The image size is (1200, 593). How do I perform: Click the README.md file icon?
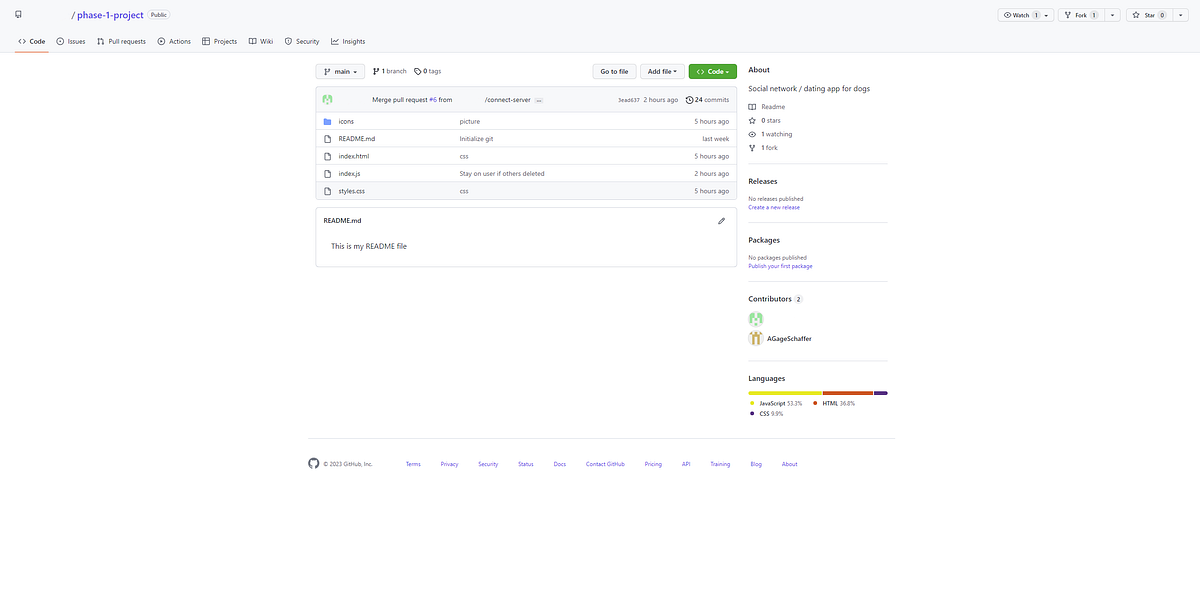tap(328, 138)
